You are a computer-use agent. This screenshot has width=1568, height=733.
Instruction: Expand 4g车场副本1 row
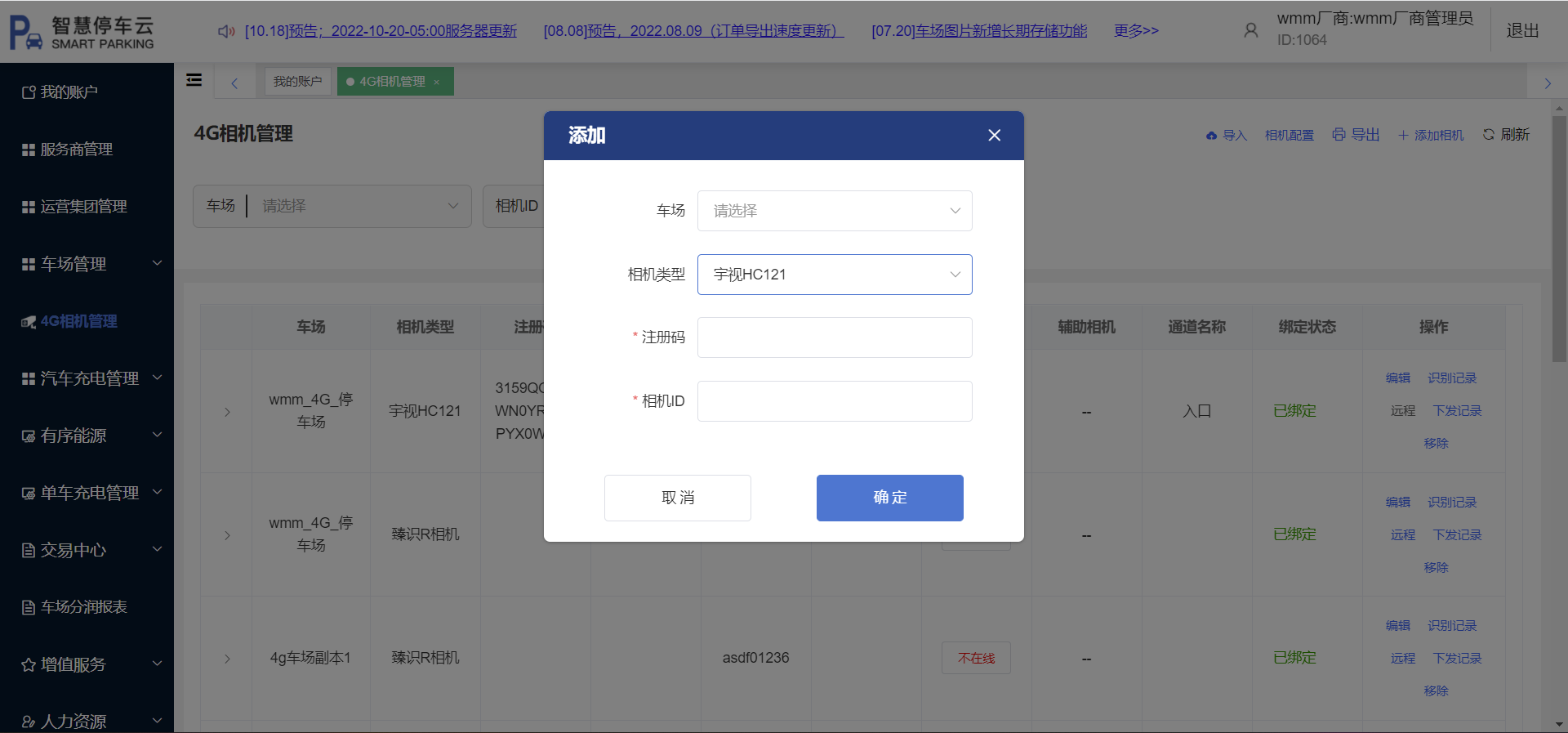click(227, 659)
